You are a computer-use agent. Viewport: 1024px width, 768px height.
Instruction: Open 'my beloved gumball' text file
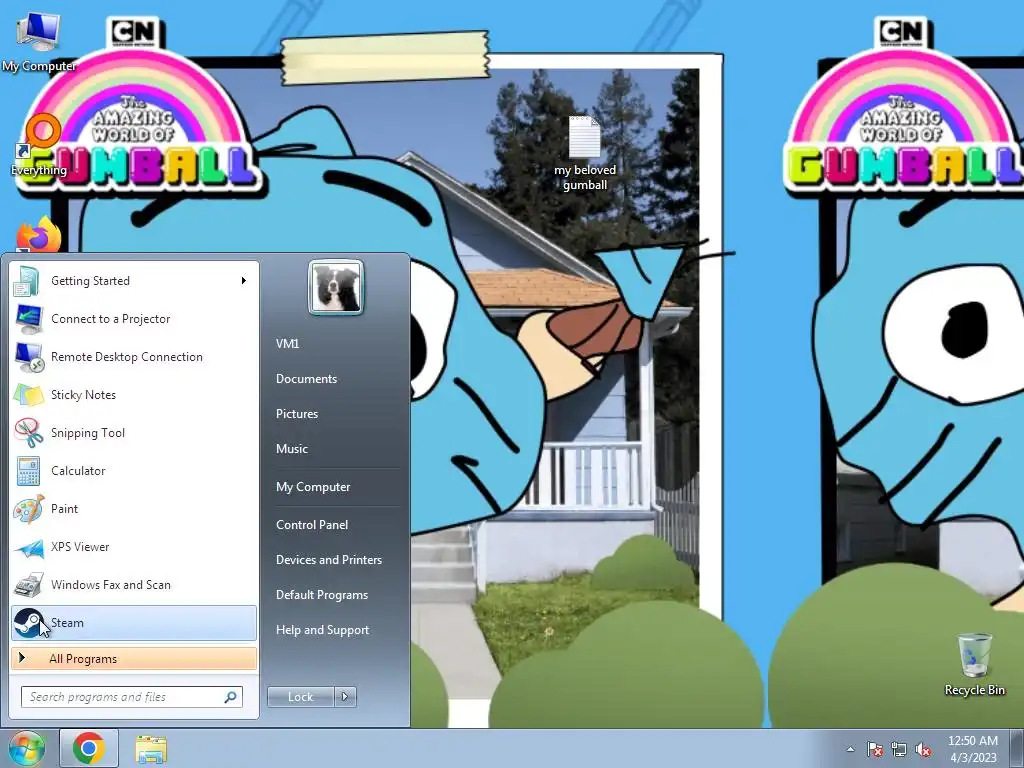(x=584, y=153)
